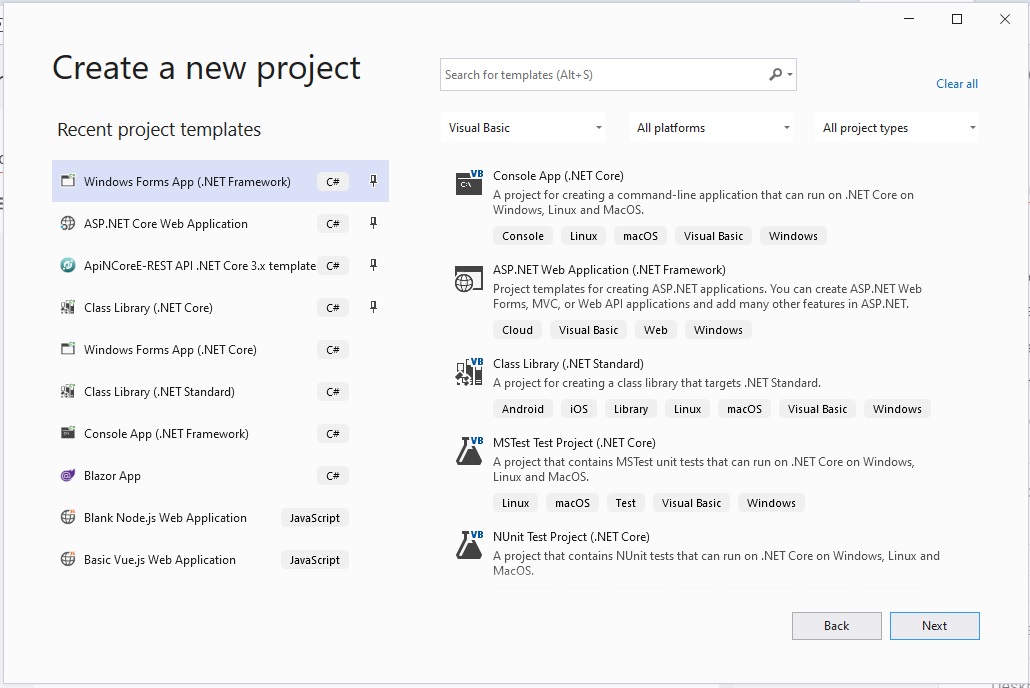Click MSTest Test Project flask icon

[469, 451]
